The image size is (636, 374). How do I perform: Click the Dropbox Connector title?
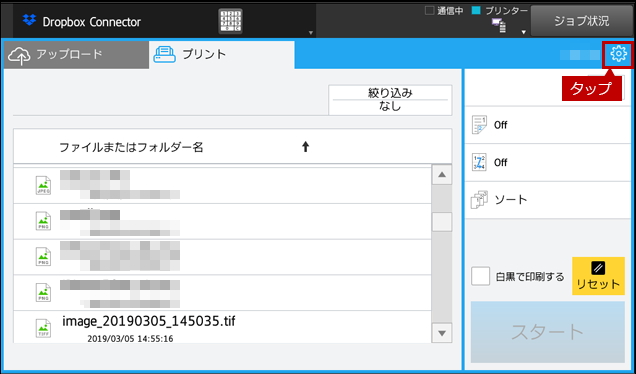click(x=92, y=21)
